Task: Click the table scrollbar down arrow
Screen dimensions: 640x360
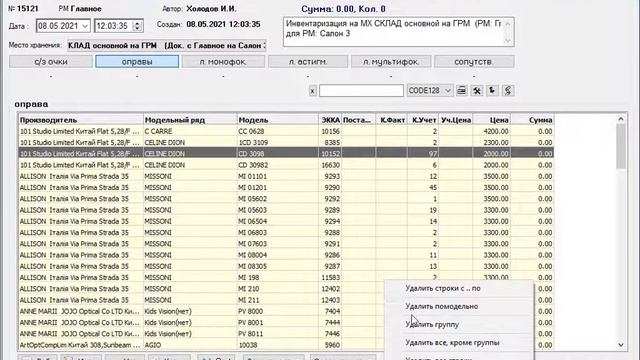Action: pyautogui.click(x=621, y=345)
